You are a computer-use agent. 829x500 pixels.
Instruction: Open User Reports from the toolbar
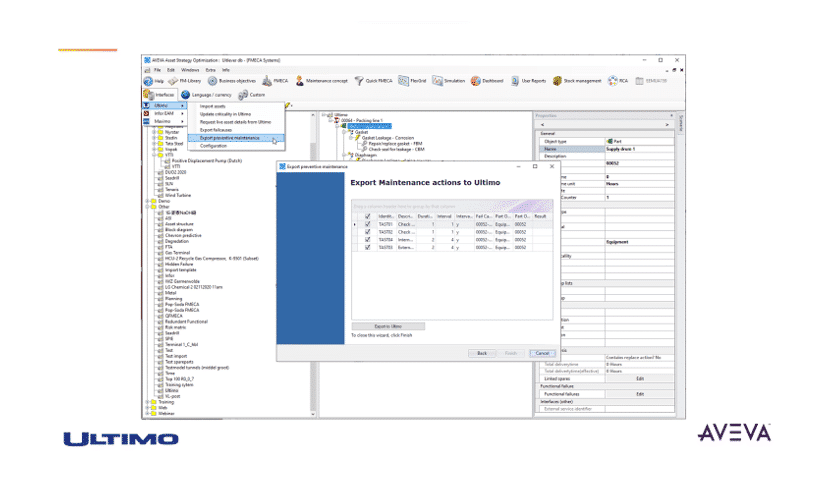tap(528, 81)
